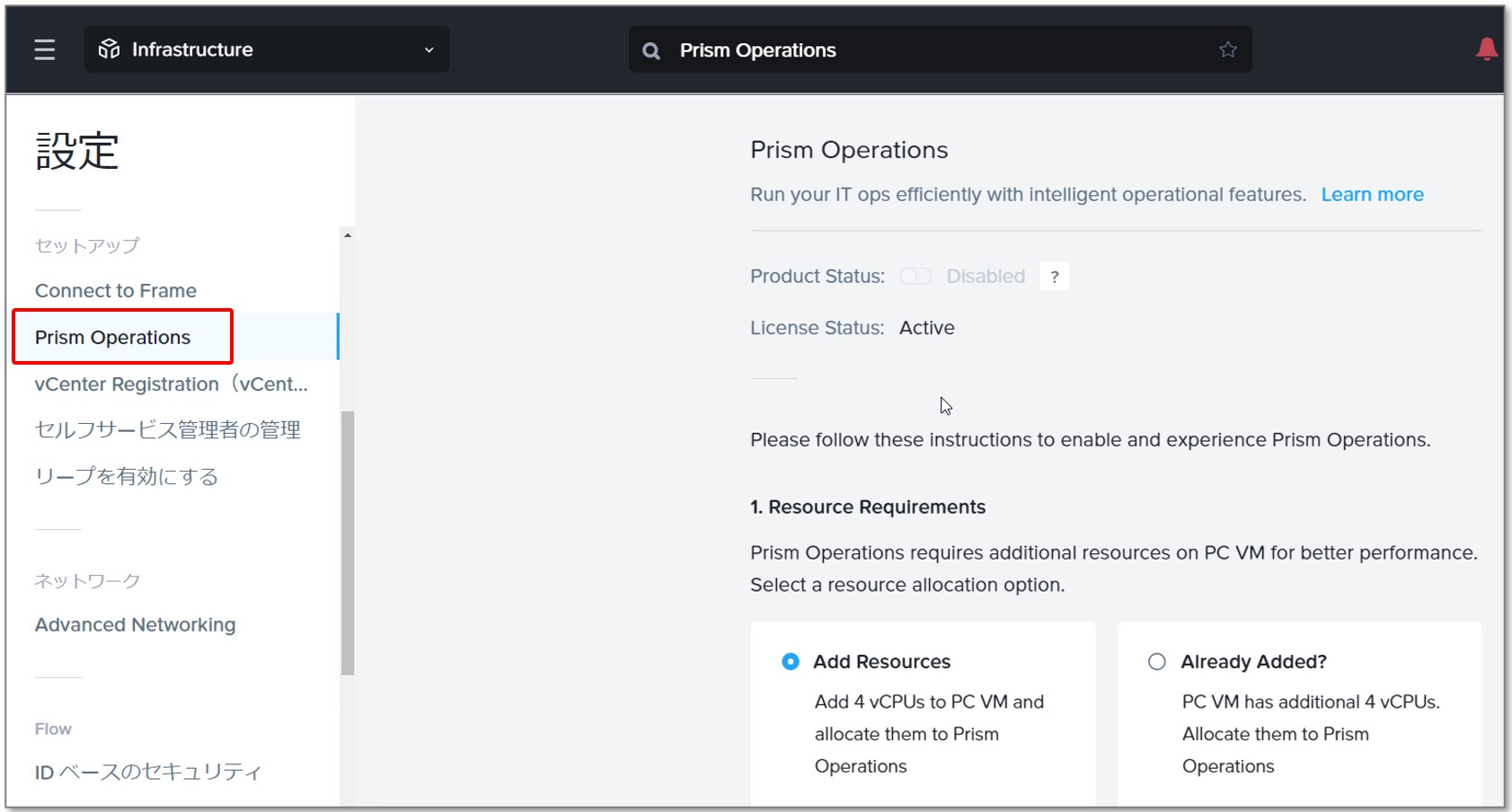The width and height of the screenshot is (1512, 812).
Task: Click the Prism Operations search field
Action: 940,49
